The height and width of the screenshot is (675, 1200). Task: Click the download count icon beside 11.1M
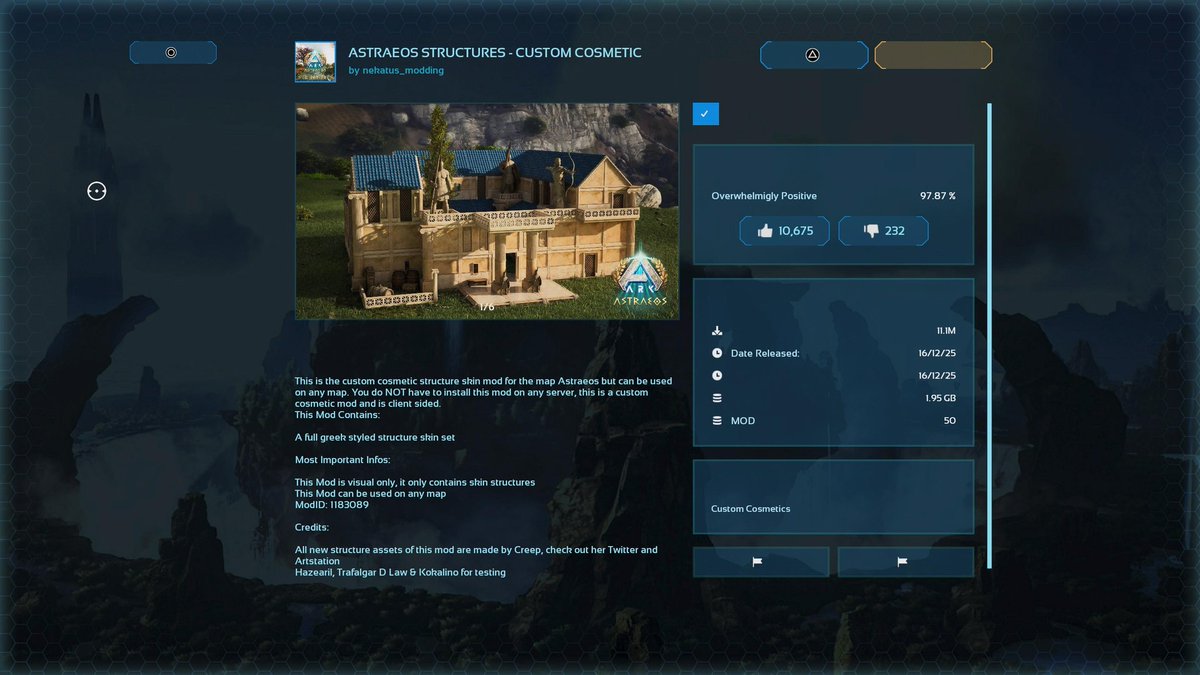tap(717, 331)
